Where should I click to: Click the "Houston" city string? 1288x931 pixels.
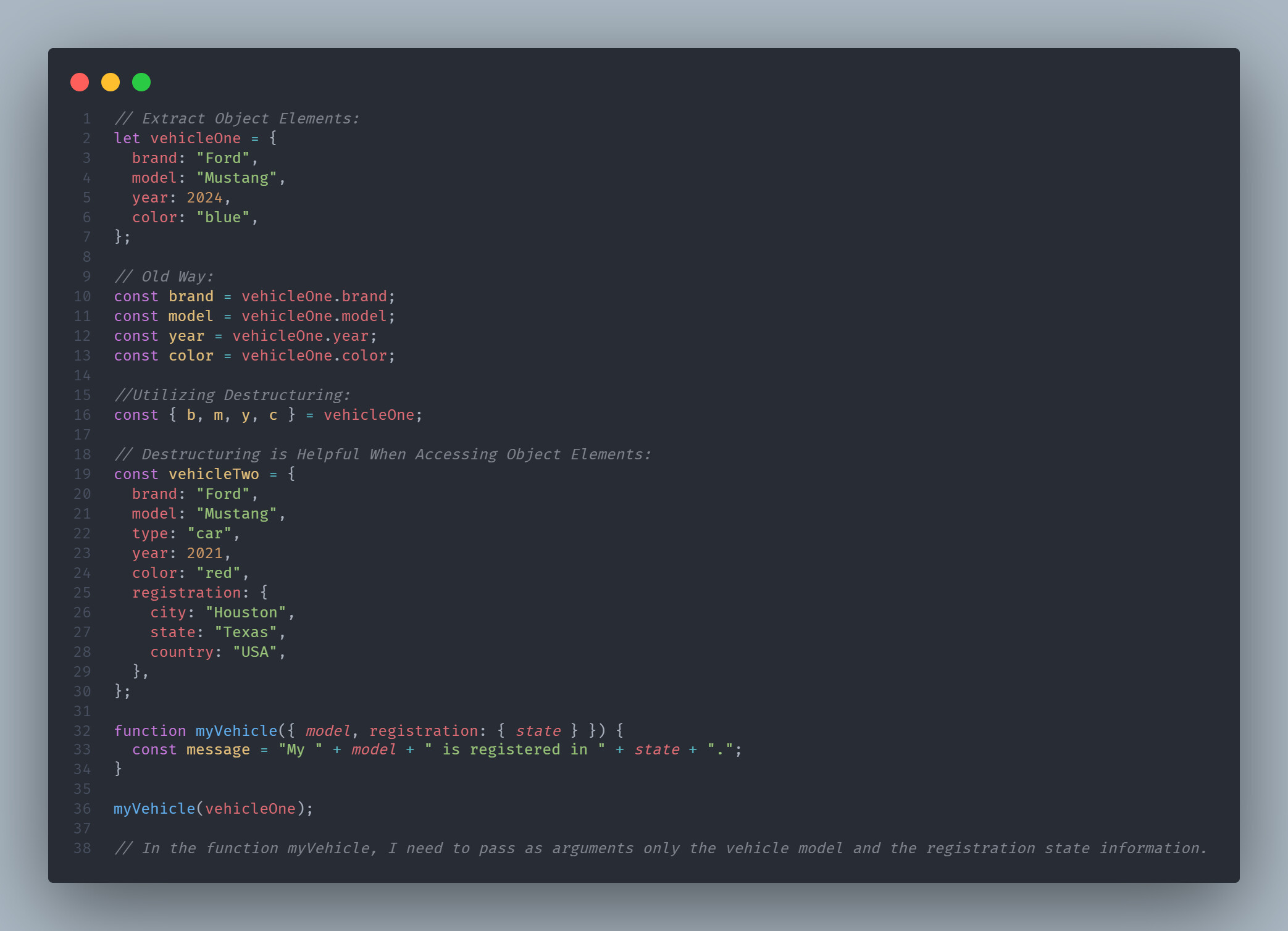coord(246,612)
